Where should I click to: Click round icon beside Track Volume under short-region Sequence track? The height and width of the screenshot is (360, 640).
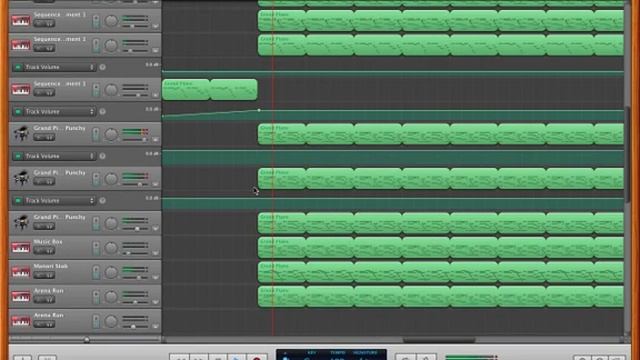102,111
